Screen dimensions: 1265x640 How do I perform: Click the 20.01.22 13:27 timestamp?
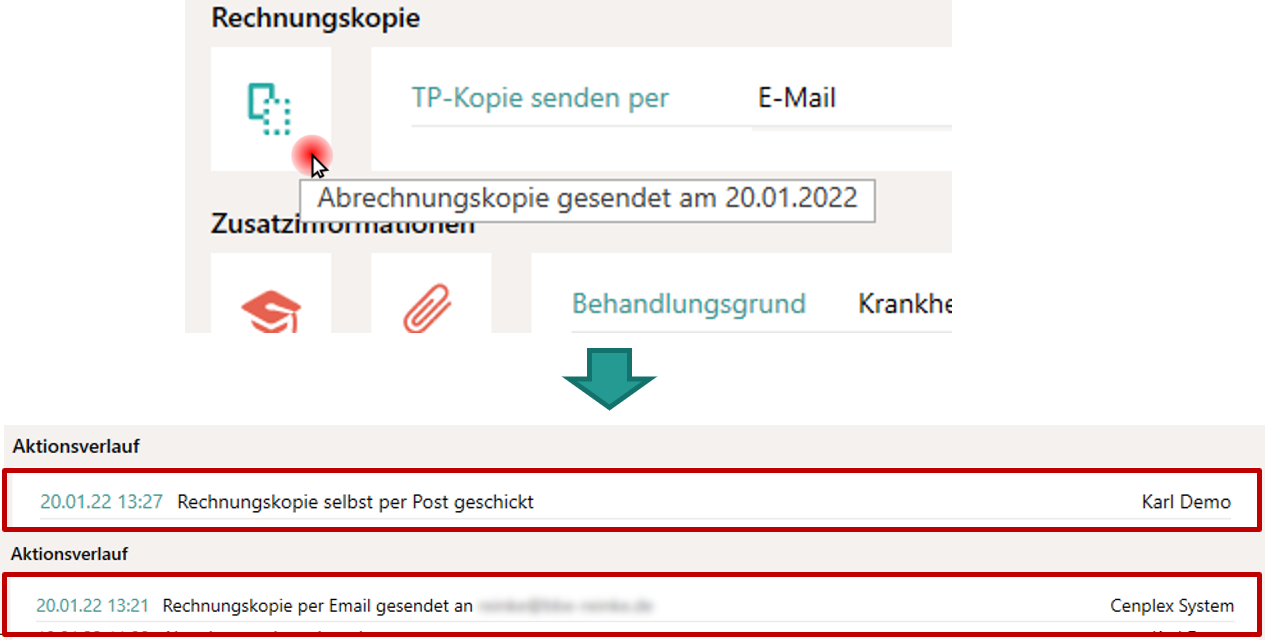coord(101,502)
